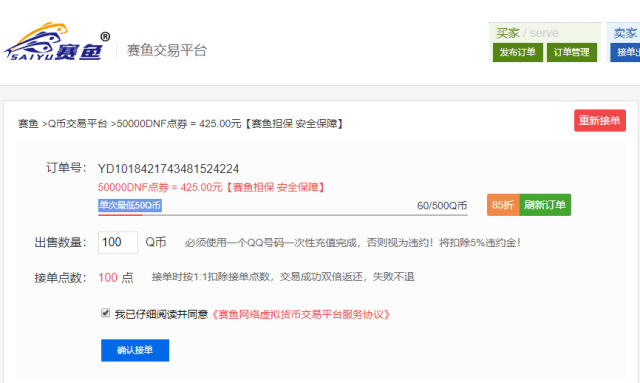Click the green 刷新订单 button
This screenshot has height=383, width=640.
(x=545, y=205)
